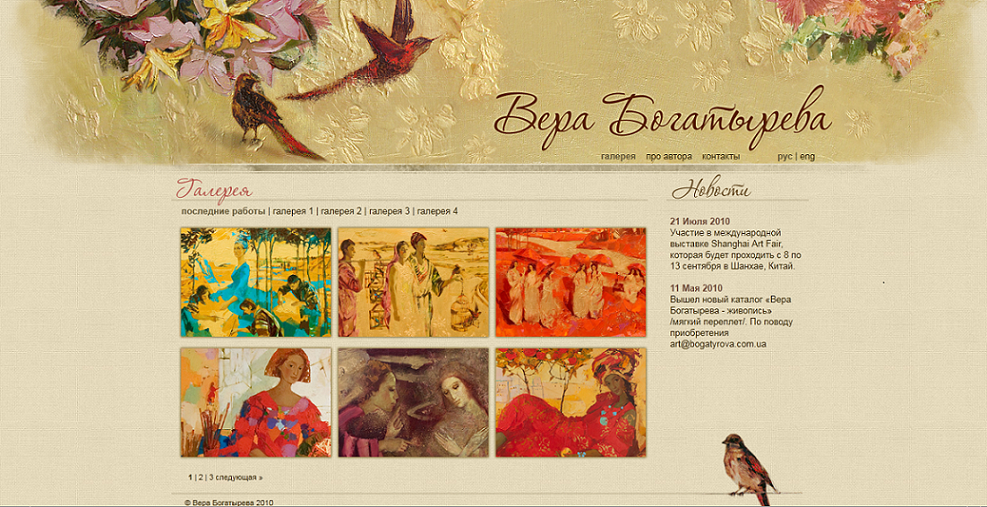Open the dark painting of two faces

tap(413, 402)
